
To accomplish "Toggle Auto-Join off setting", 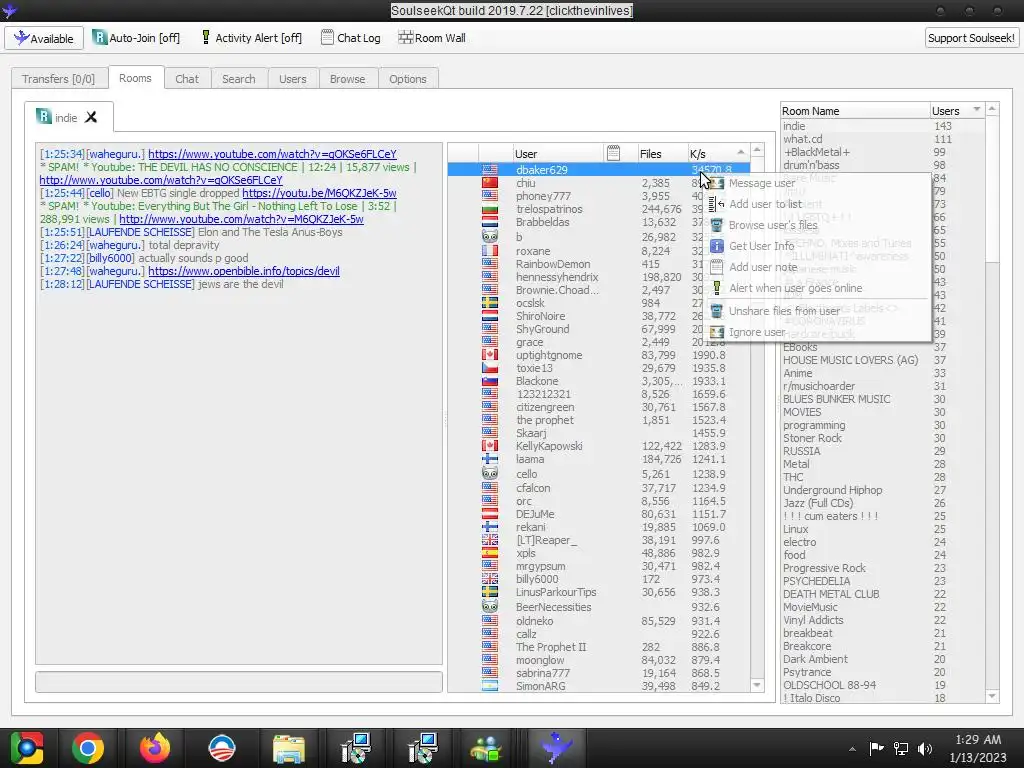I will click(x=136, y=38).
